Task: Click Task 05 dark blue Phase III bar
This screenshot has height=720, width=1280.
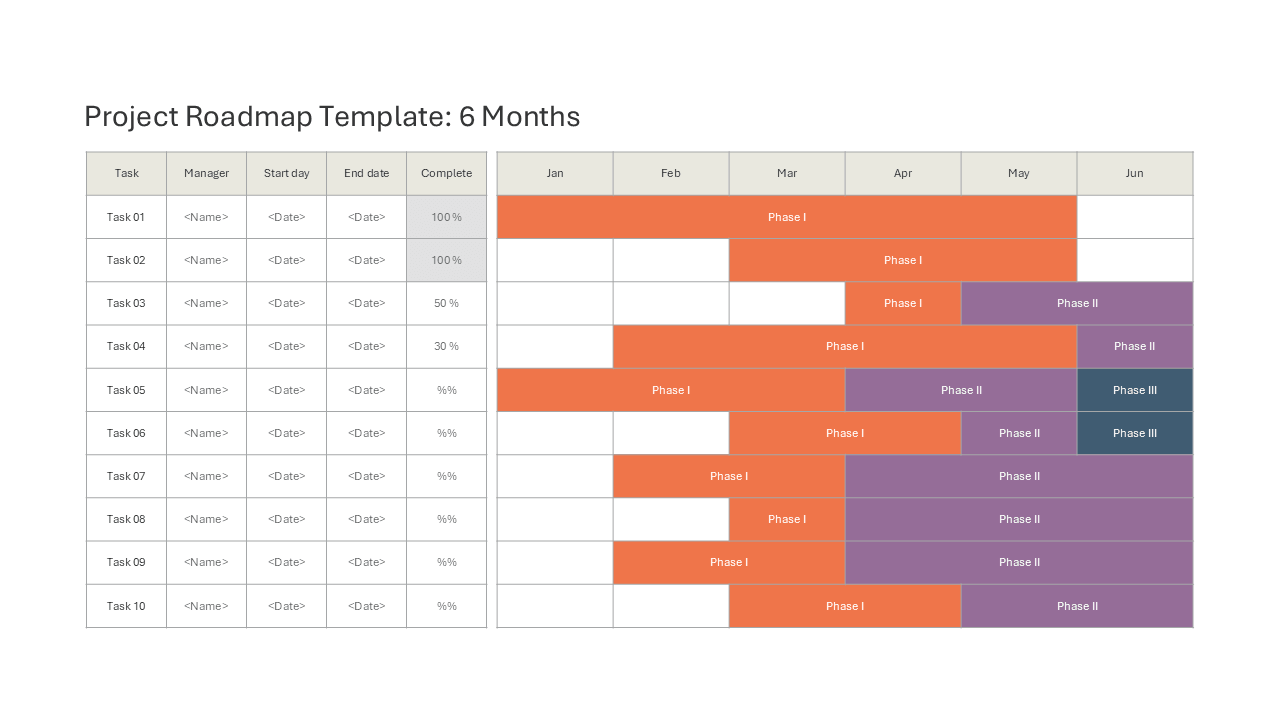Action: coord(1135,390)
